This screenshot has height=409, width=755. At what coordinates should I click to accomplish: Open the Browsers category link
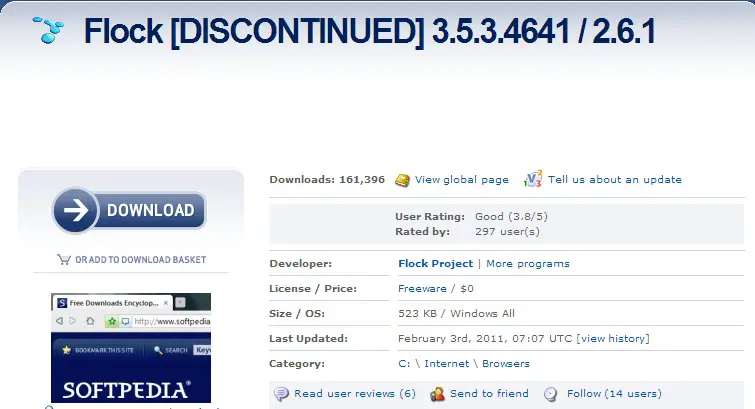click(506, 364)
